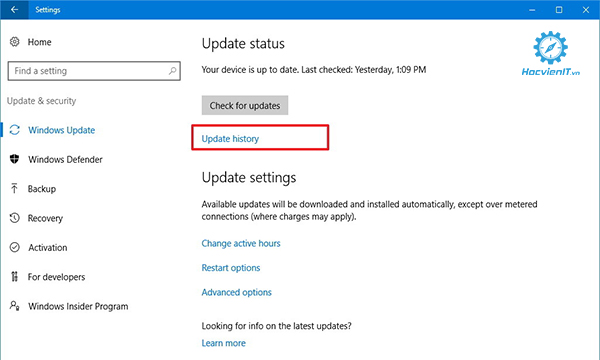Click the Activation checkmark circle icon
600x360 pixels.
(x=15, y=248)
